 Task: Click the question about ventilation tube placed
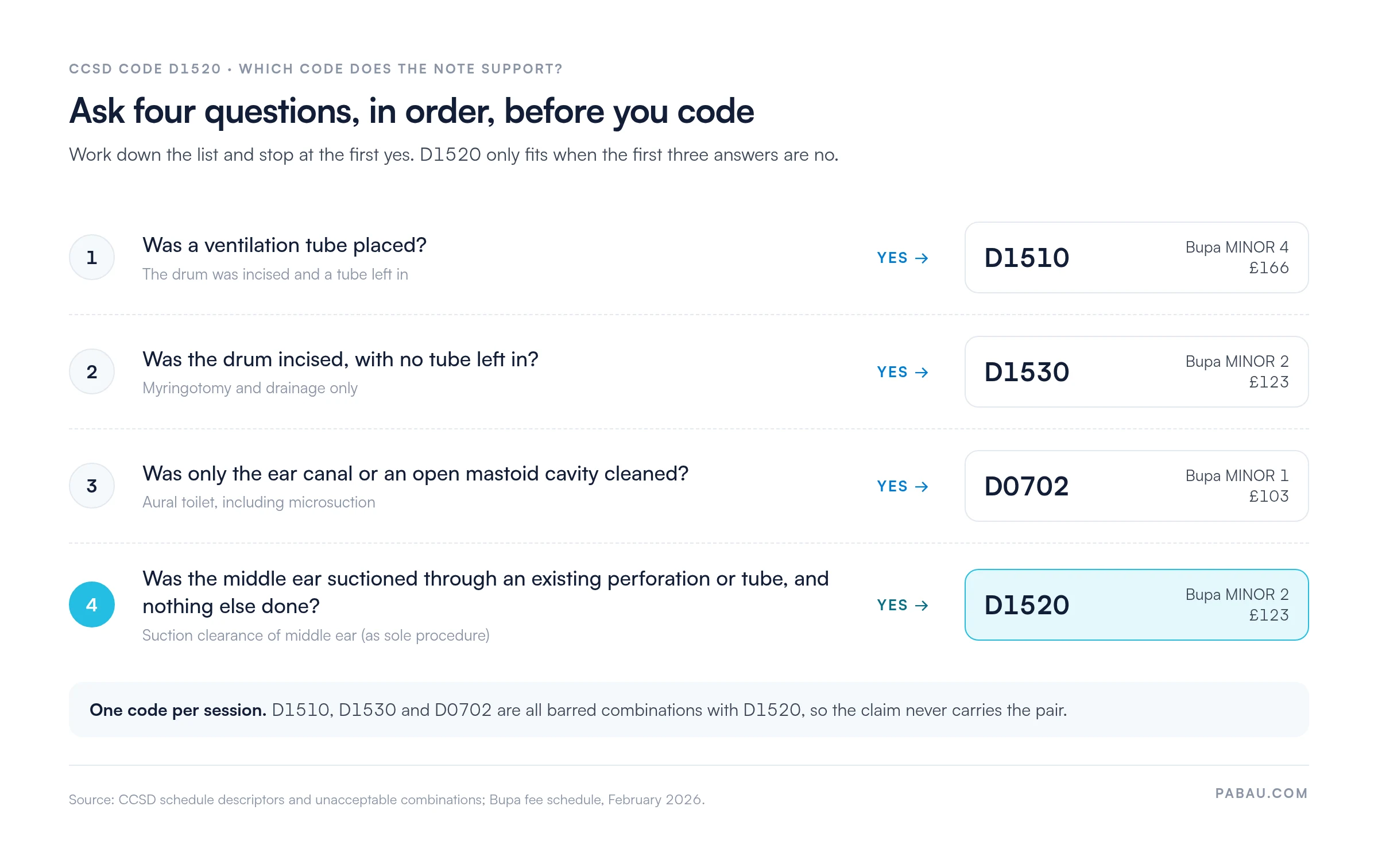pyautogui.click(x=284, y=245)
